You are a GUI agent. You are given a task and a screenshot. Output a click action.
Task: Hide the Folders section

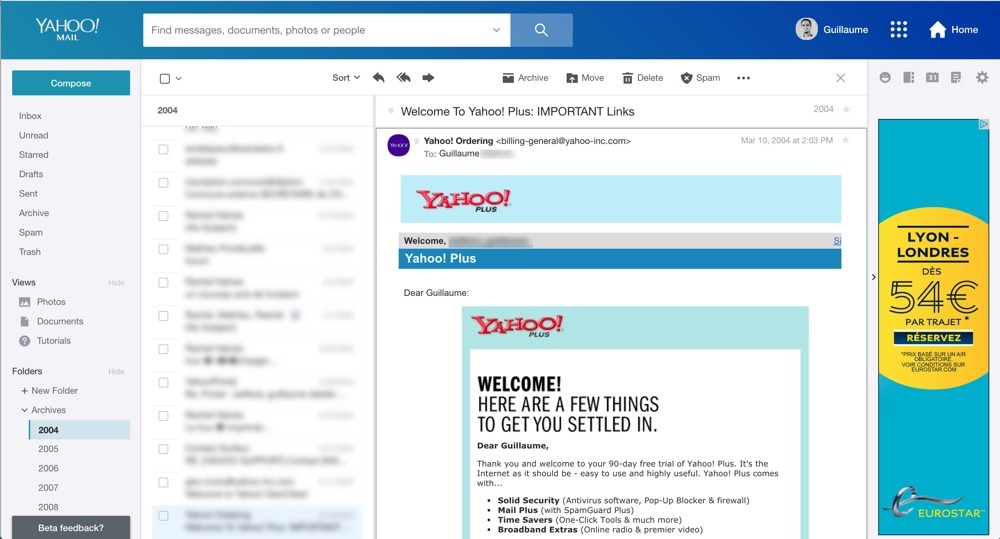pyautogui.click(x=116, y=371)
